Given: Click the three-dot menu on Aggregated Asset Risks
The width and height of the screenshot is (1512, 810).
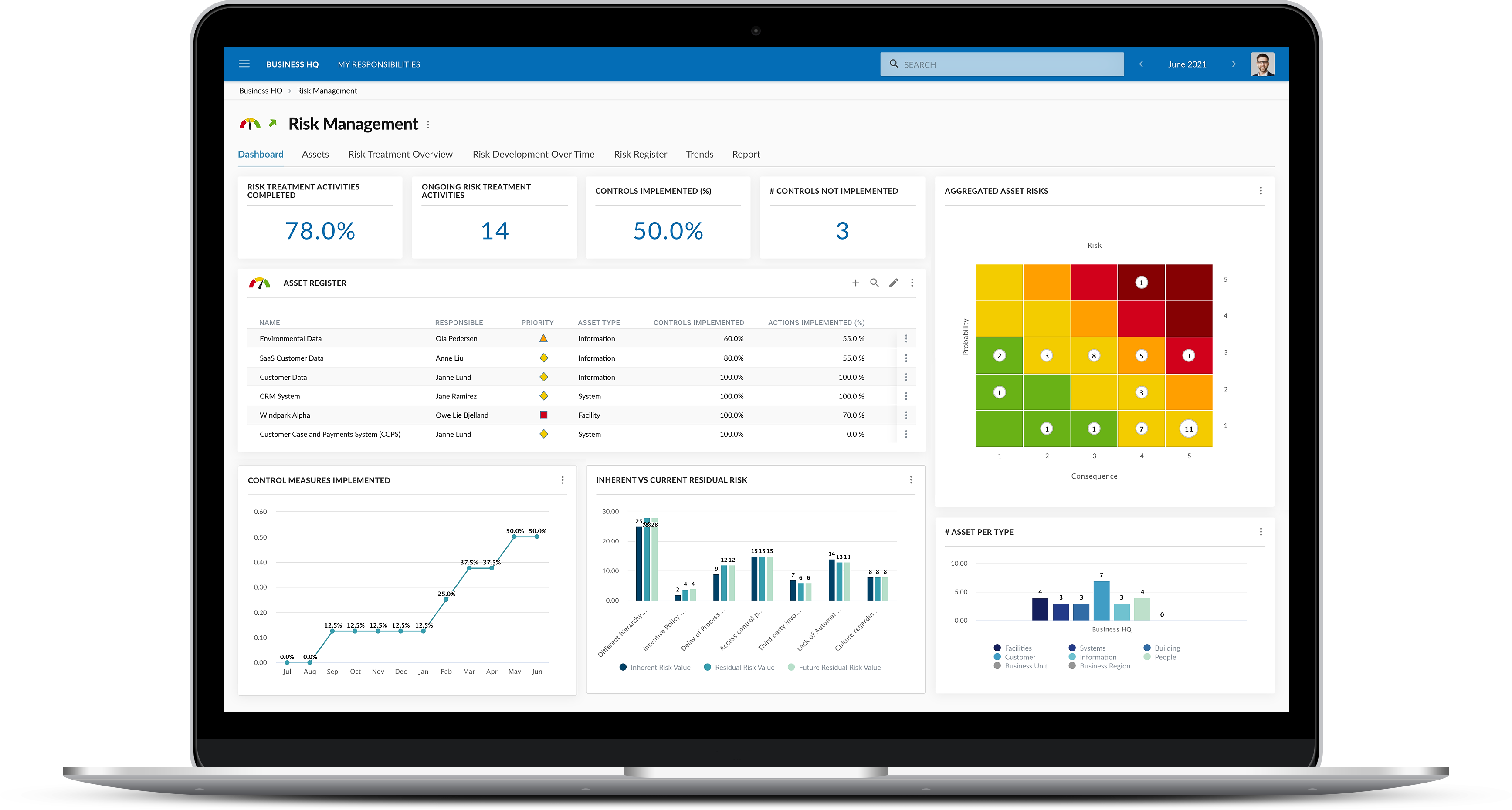Looking at the screenshot, I should [1261, 191].
